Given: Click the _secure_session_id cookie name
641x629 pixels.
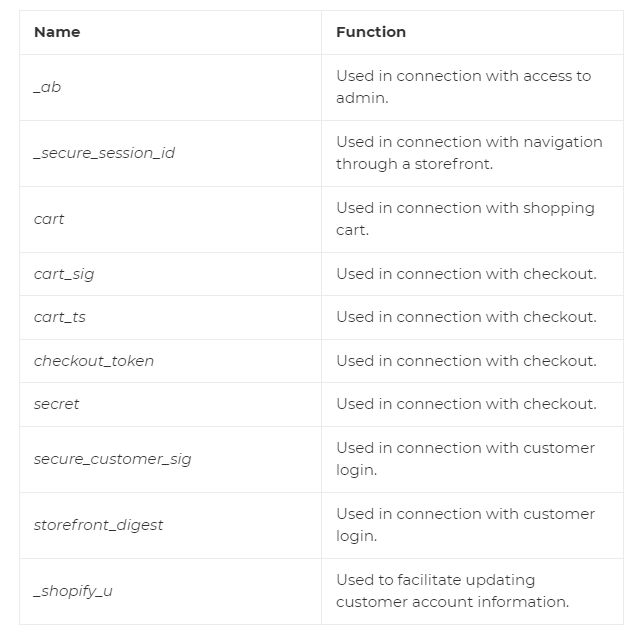Looking at the screenshot, I should 104,153.
